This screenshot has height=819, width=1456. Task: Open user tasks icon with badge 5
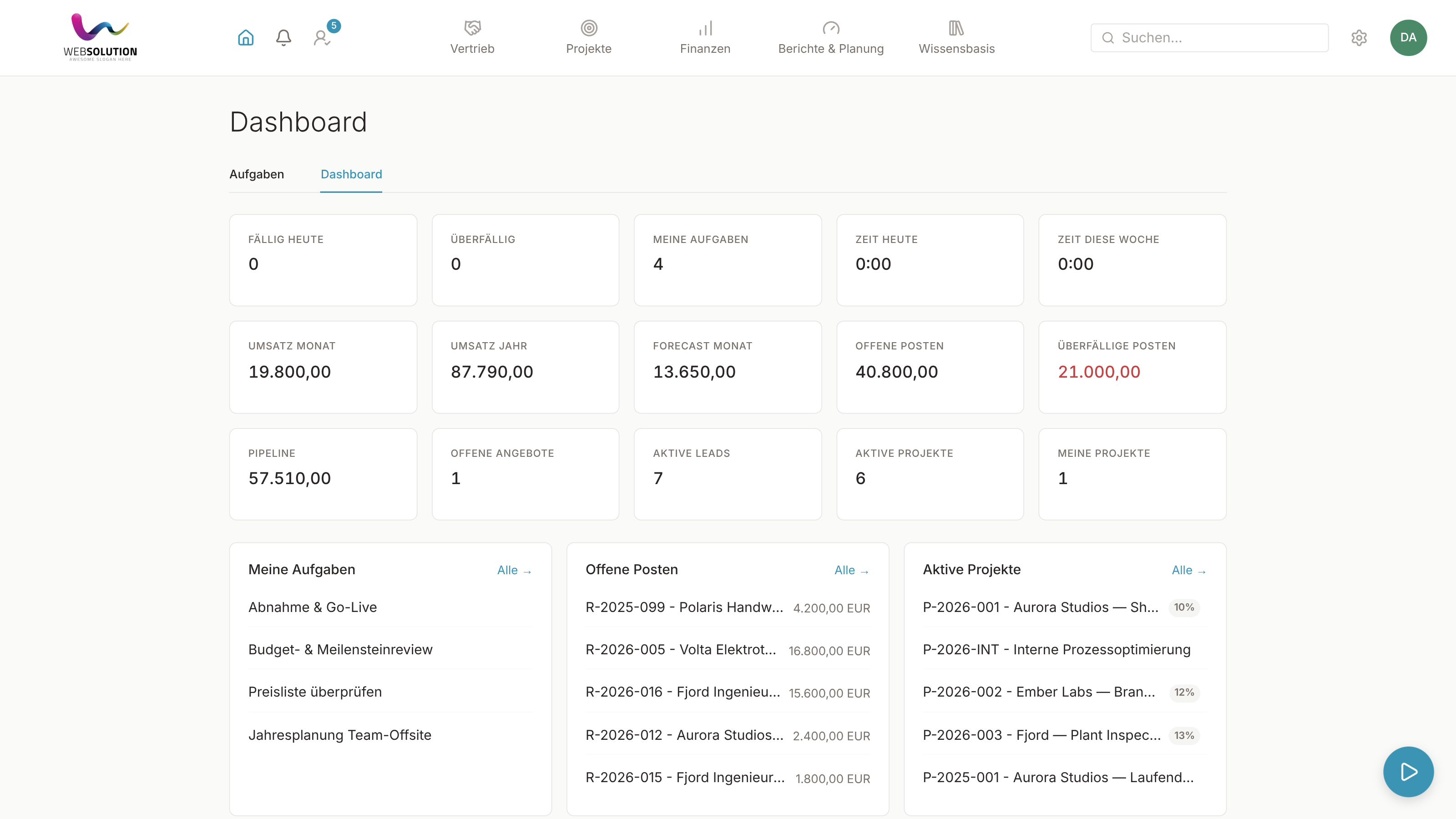(x=322, y=38)
